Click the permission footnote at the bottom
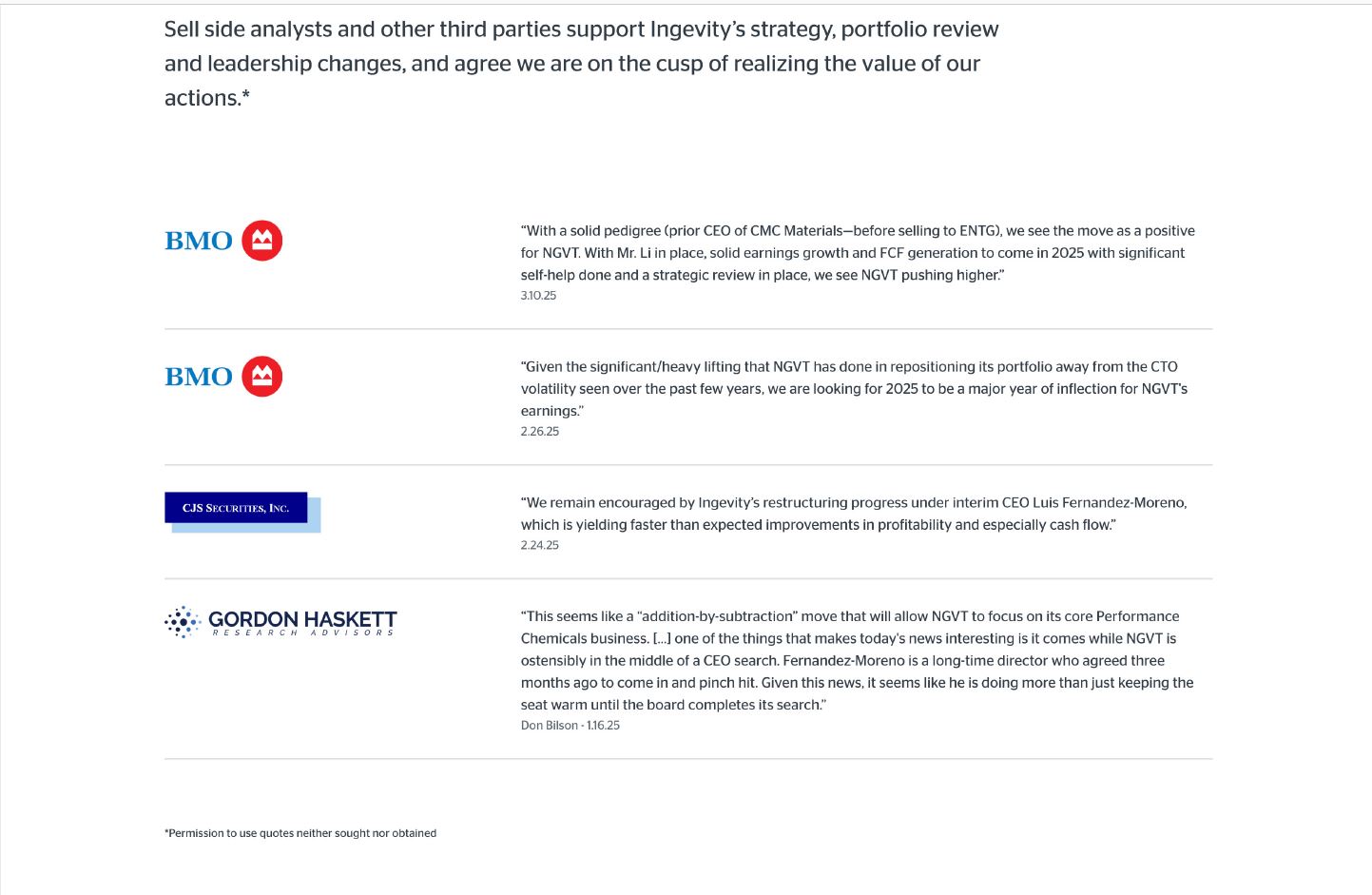This screenshot has height=895, width=1372. pyautogui.click(x=300, y=833)
